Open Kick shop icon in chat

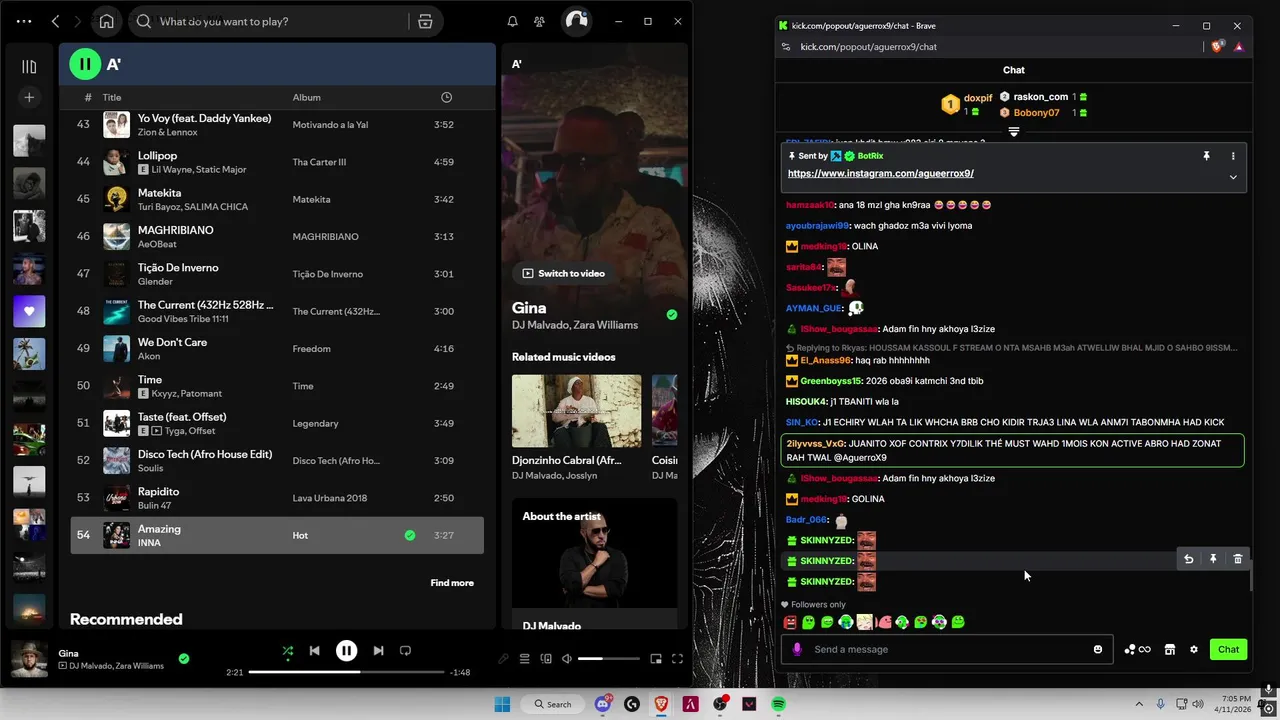1169,649
